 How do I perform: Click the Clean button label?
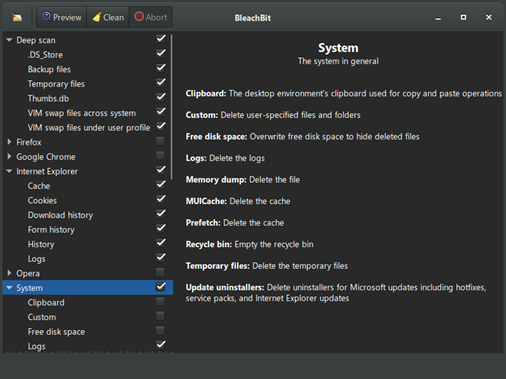click(114, 17)
